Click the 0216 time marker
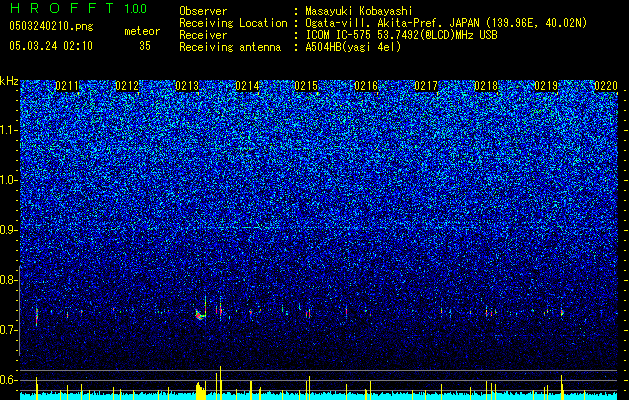Viewport: 629px width, 400px height. (366, 86)
